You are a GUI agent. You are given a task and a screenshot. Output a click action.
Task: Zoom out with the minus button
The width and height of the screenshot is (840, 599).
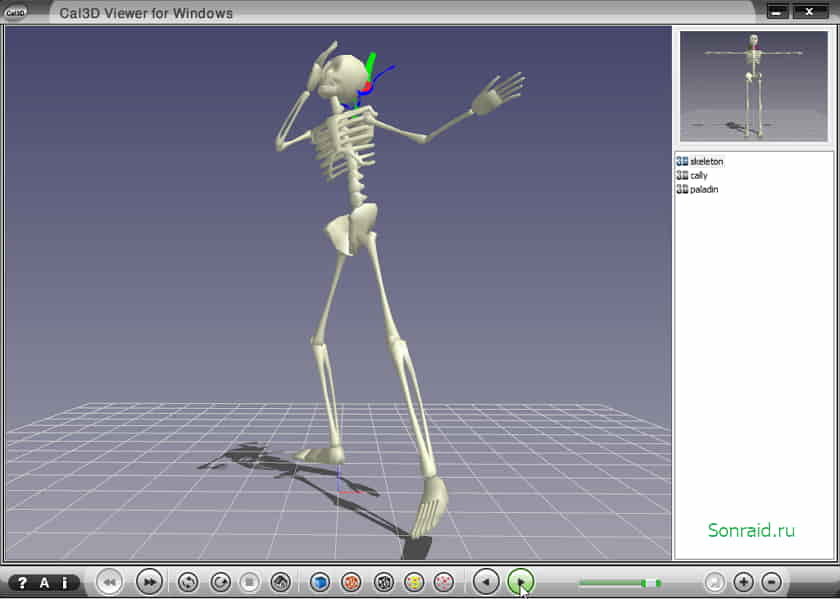(x=771, y=582)
